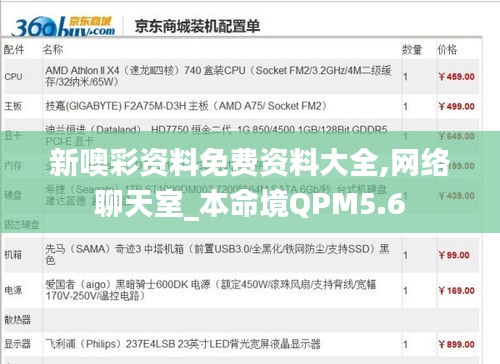
Task: Click the 数量 column header
Action: point(412,50)
